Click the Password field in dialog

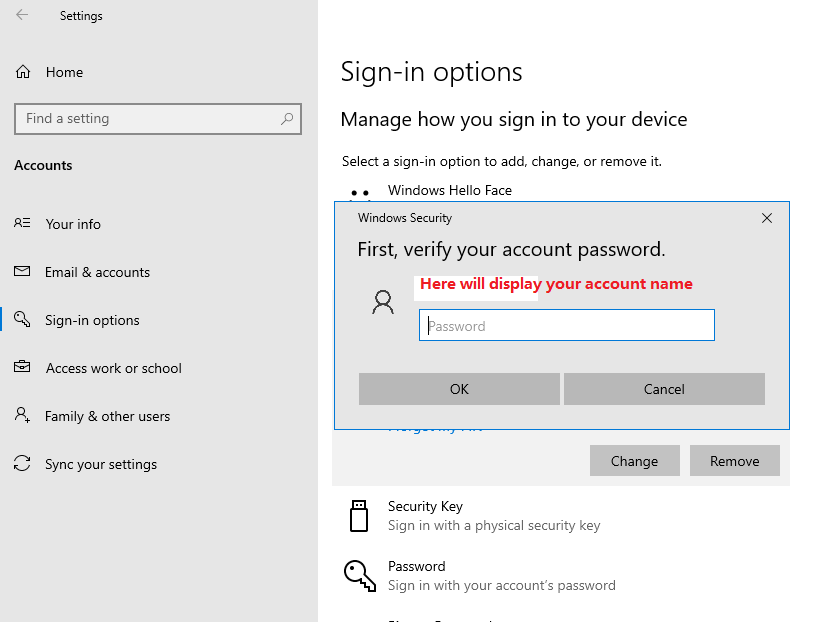coord(566,325)
